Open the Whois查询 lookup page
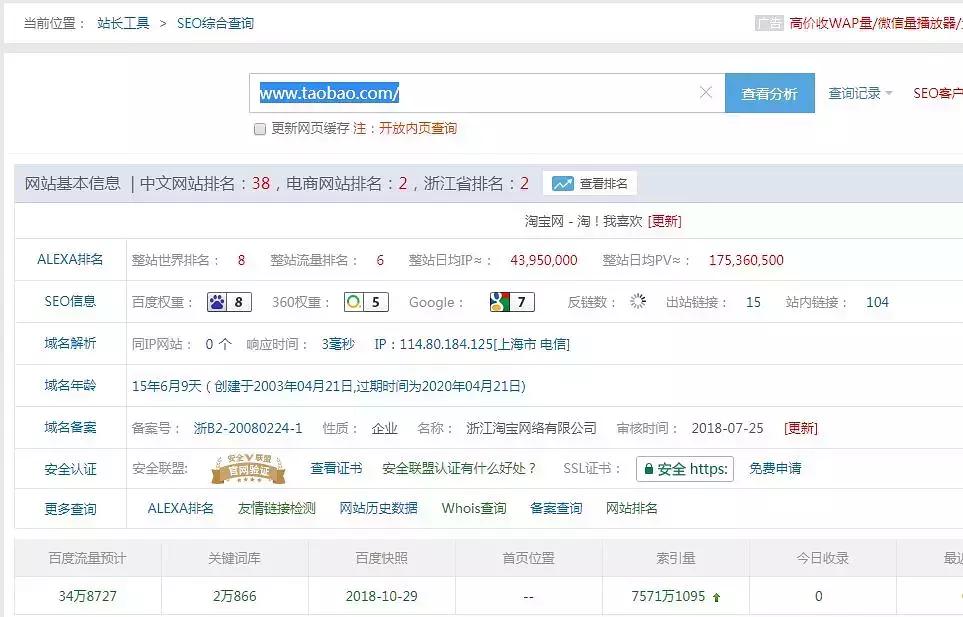Image resolution: width=963 pixels, height=617 pixels. coord(473,508)
